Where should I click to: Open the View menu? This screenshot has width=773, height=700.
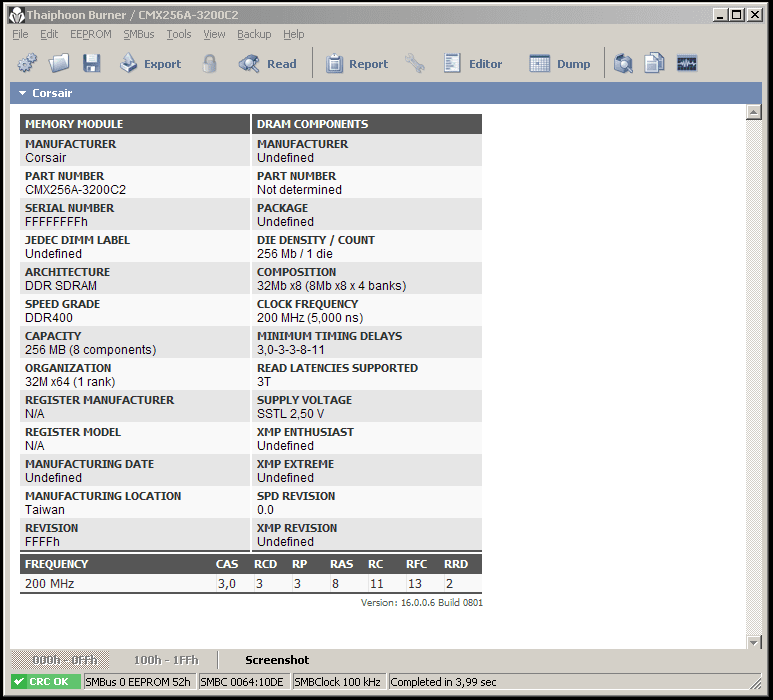tap(214, 34)
